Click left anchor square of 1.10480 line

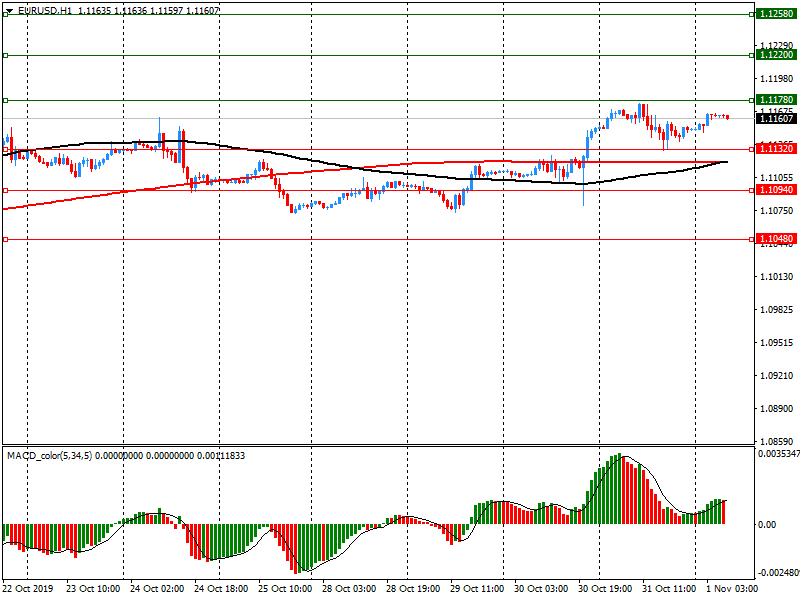(5, 239)
